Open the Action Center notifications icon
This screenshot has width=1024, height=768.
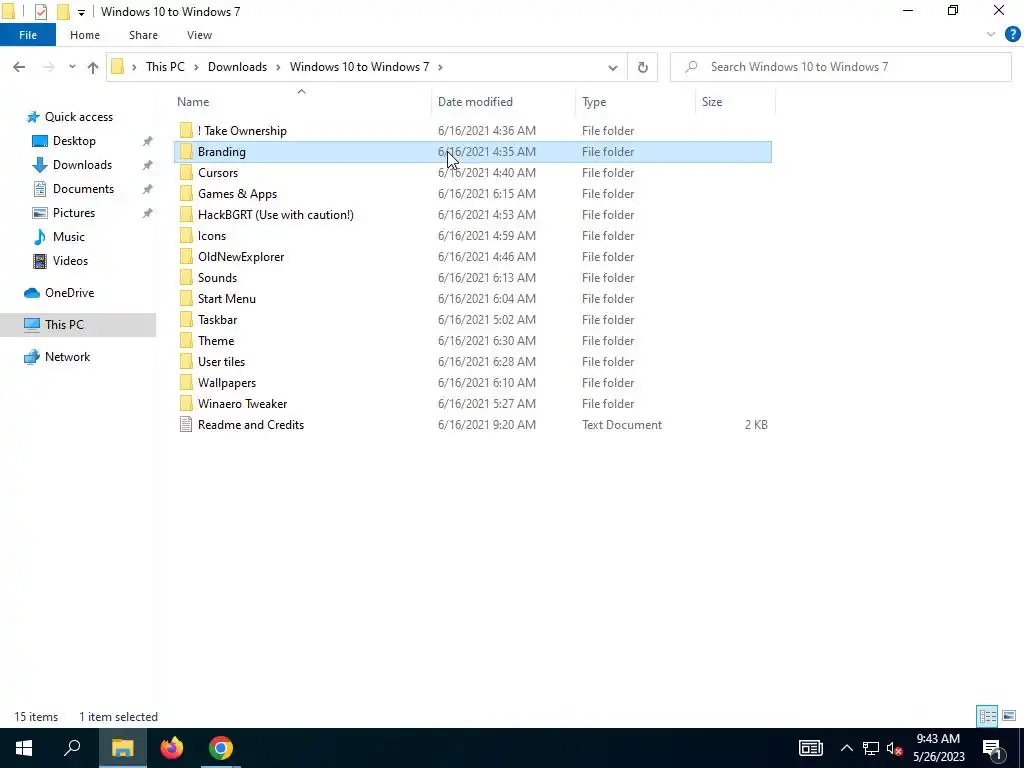point(992,748)
